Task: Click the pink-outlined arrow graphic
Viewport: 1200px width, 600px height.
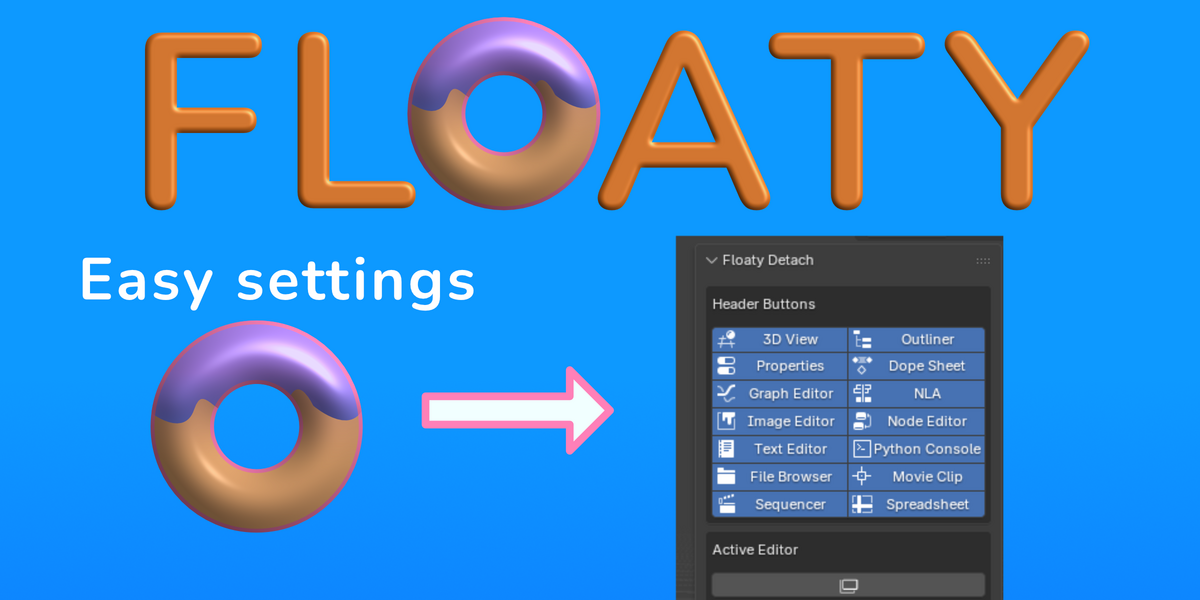Action: click(518, 410)
